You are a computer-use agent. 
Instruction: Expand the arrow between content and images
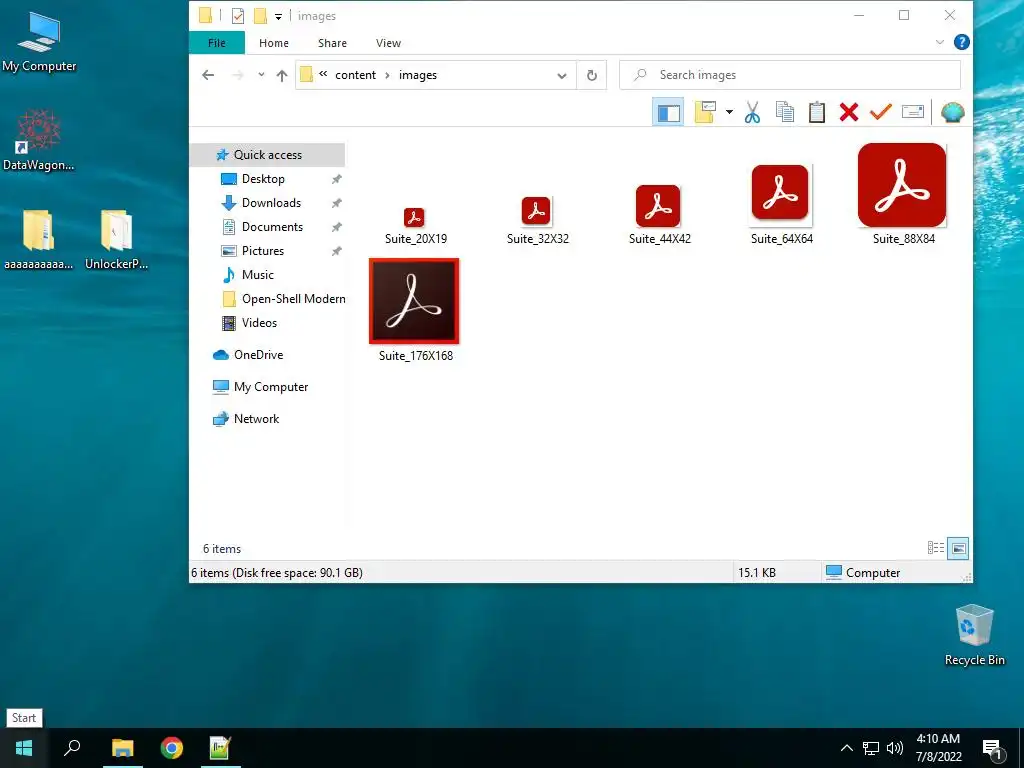[387, 75]
